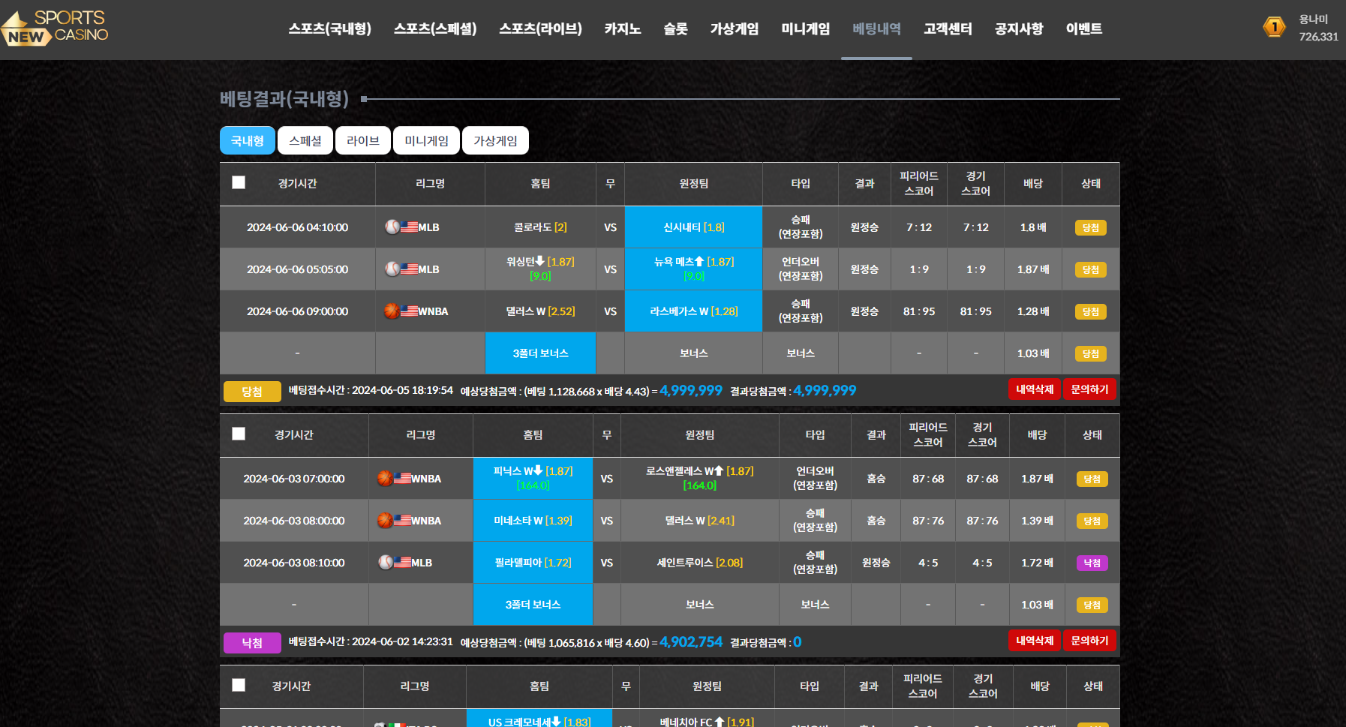The image size is (1346, 727).
Task: Open 이벤트 menu
Action: click(x=1084, y=29)
